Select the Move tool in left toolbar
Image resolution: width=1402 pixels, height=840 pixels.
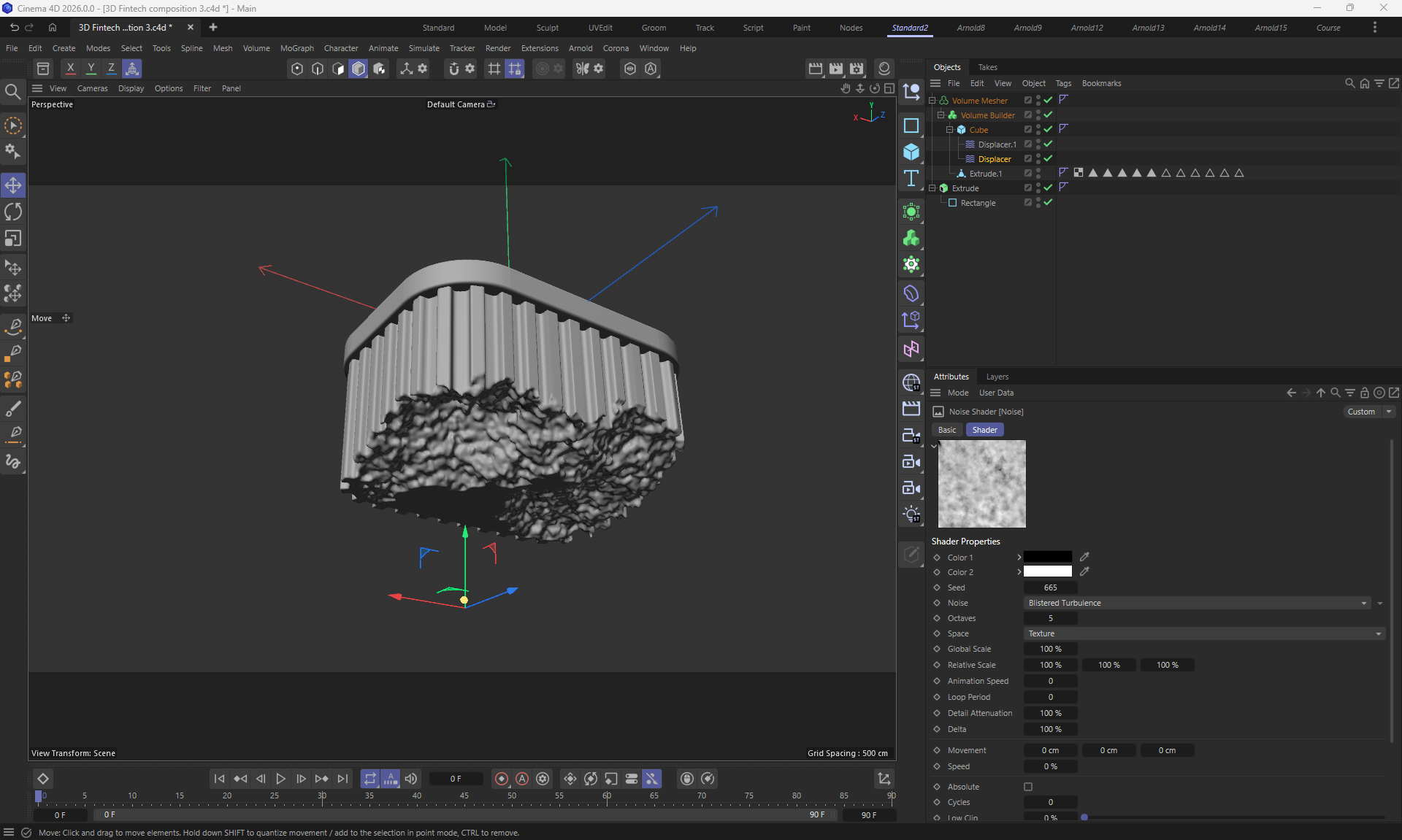[13, 185]
